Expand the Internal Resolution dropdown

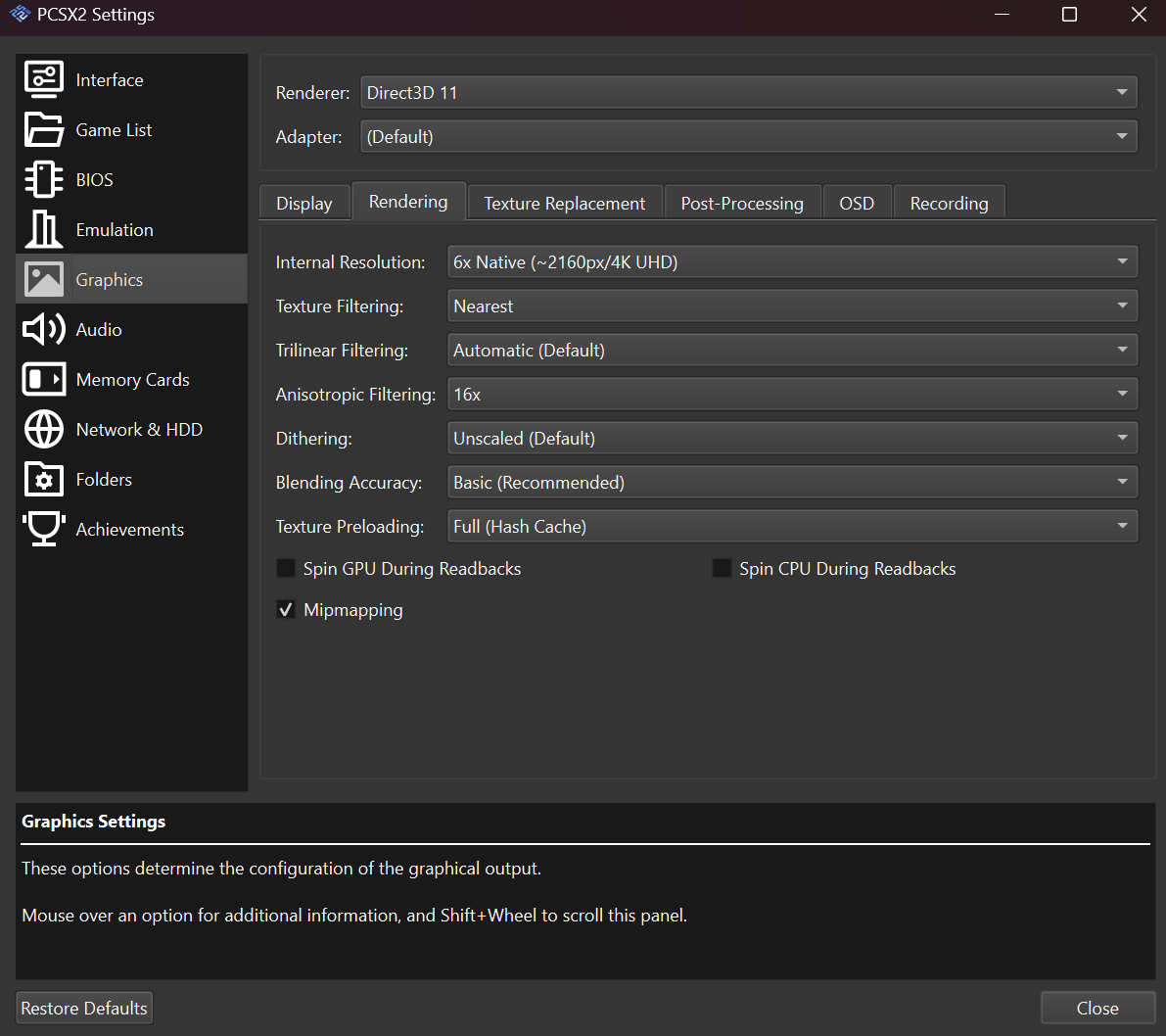[792, 261]
